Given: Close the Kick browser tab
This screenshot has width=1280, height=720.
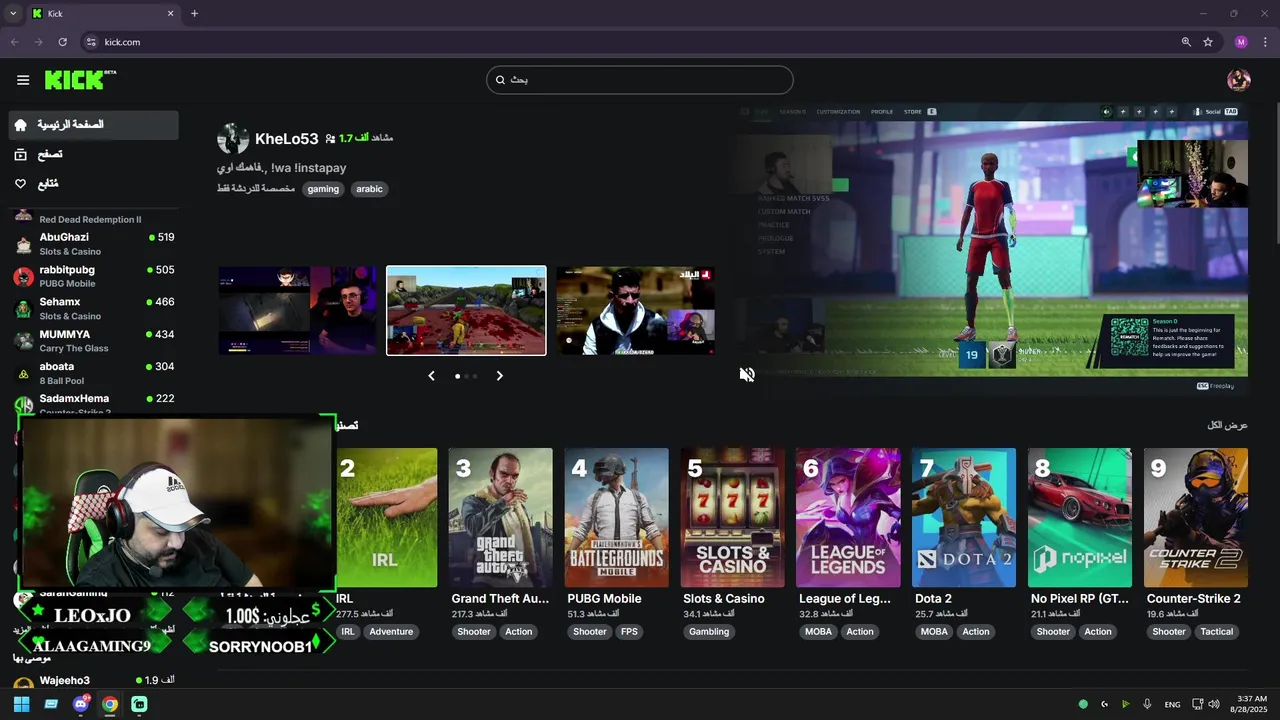Looking at the screenshot, I should click(170, 14).
